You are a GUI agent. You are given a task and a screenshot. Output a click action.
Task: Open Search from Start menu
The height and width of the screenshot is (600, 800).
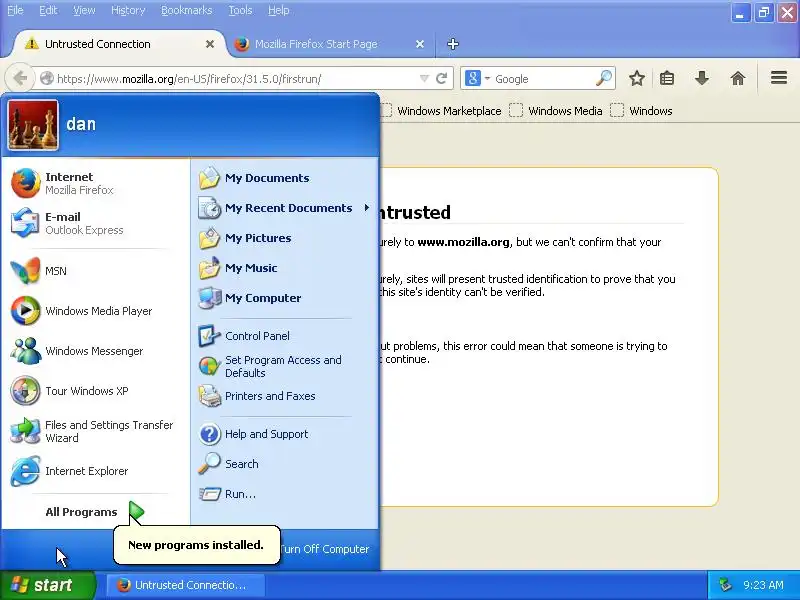click(285, 464)
